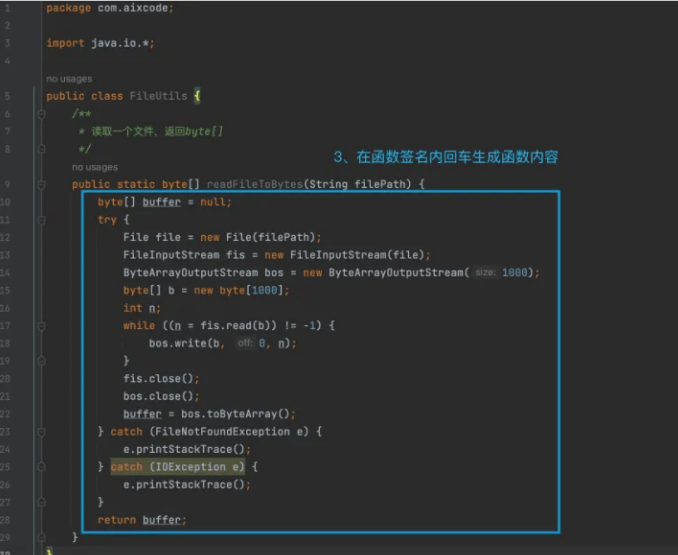Collapse the IOException catch block fold
Viewport: 678px width, 555px height.
pyautogui.click(x=42, y=467)
